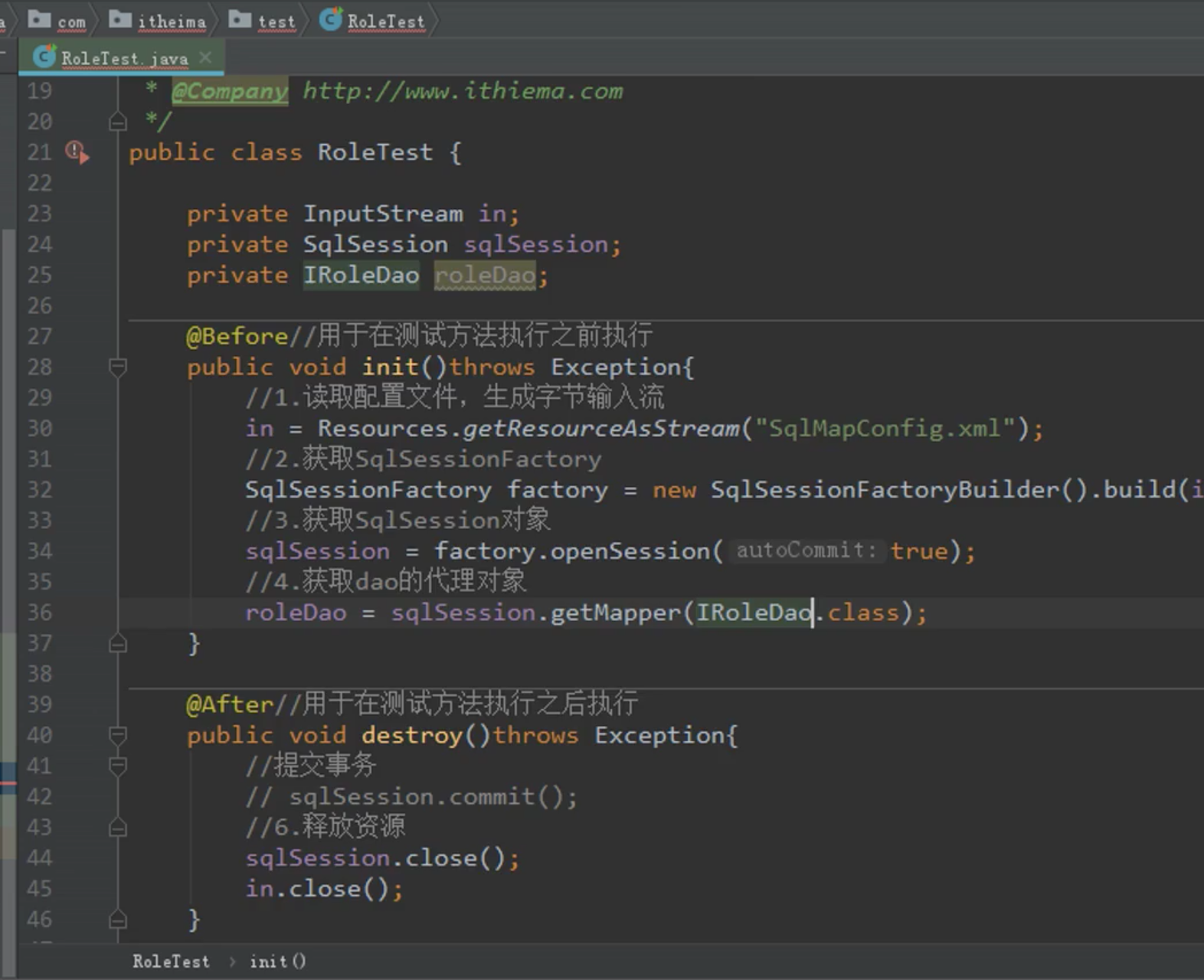Click the class icon on RoleTest.java tab

click(x=44, y=57)
